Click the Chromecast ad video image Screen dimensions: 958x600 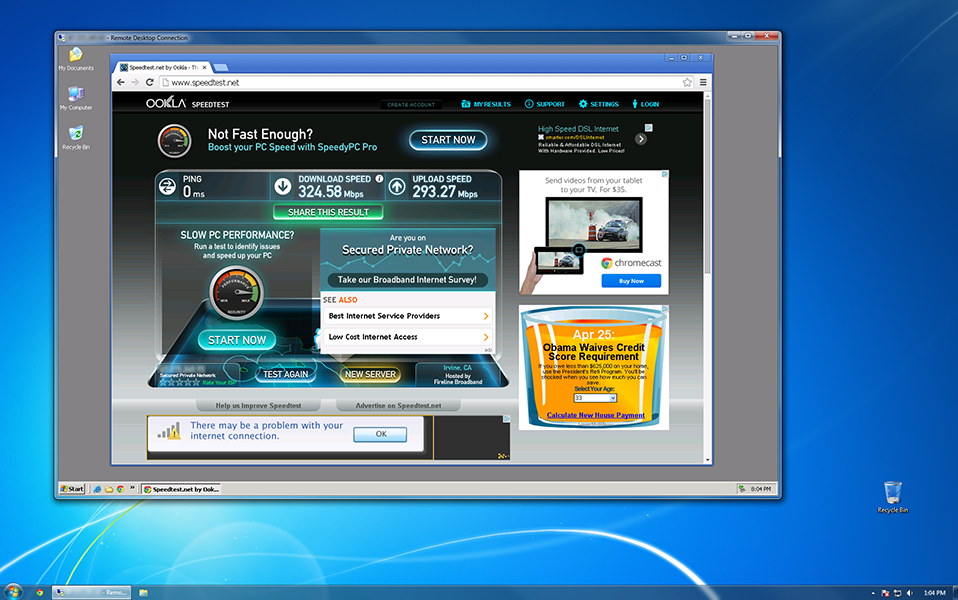[x=594, y=224]
